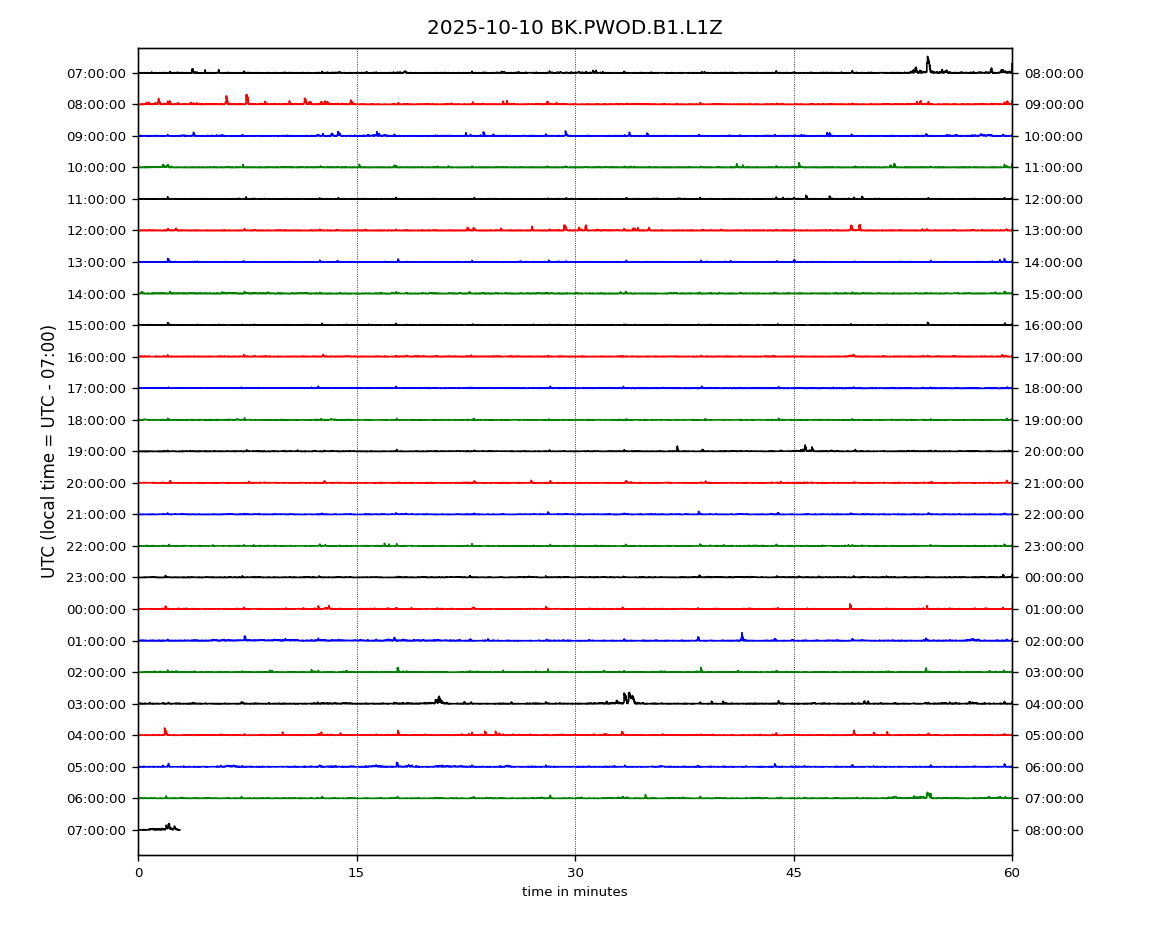Viewport: 1150px width, 950px height.
Task: Click the large black spike near minute 54 on top trace
Action: [x=927, y=63]
